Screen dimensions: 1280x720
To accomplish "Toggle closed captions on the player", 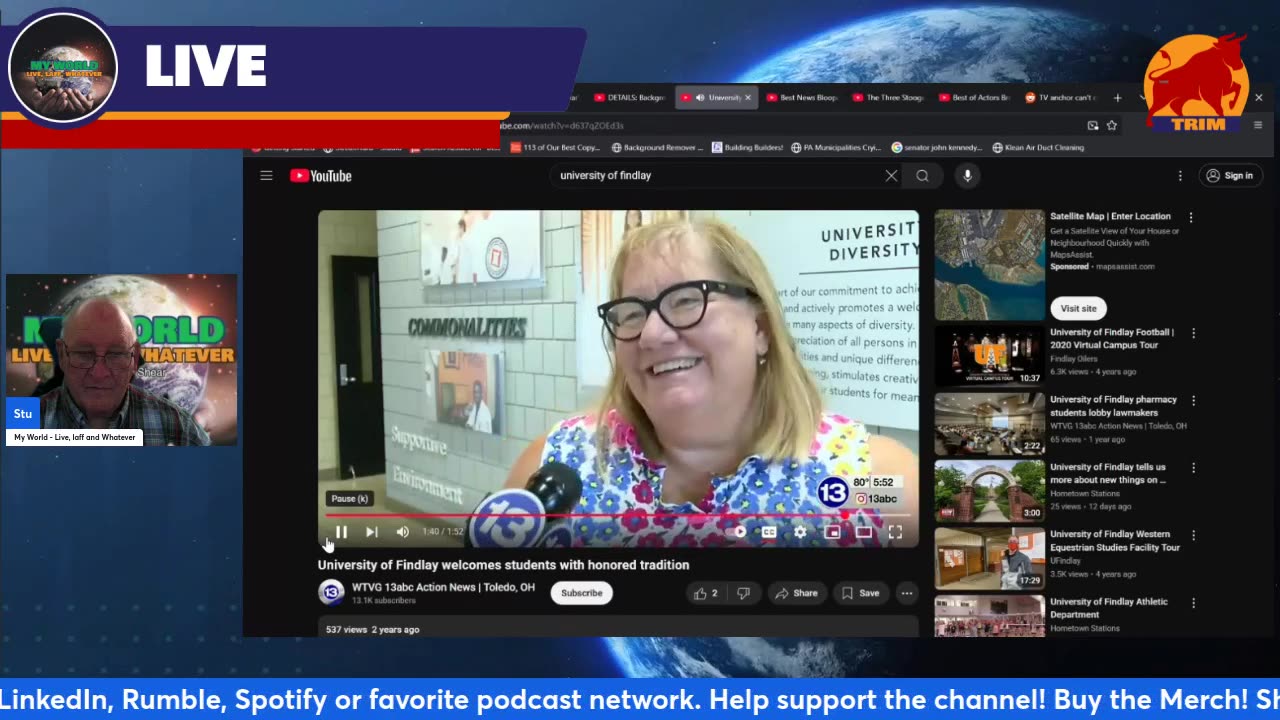I will coord(769,532).
